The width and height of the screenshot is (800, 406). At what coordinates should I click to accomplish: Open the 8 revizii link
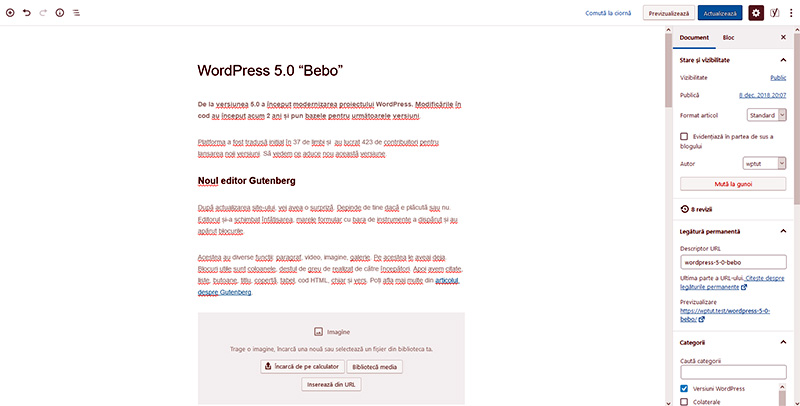coord(701,209)
